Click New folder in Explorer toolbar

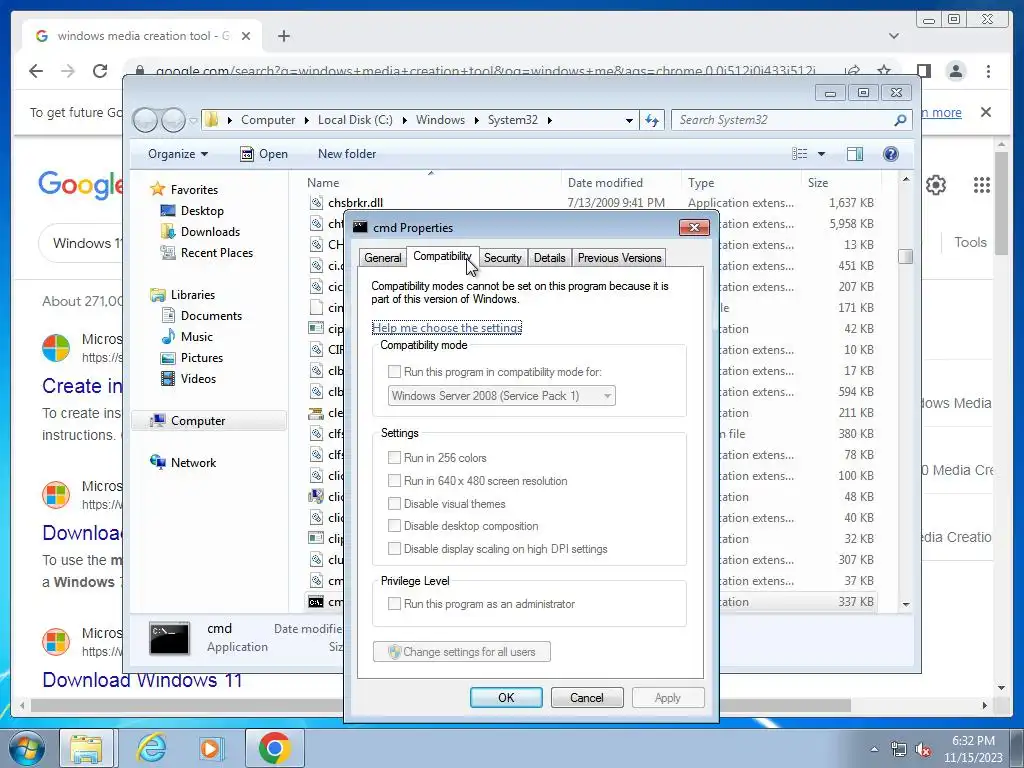[347, 154]
